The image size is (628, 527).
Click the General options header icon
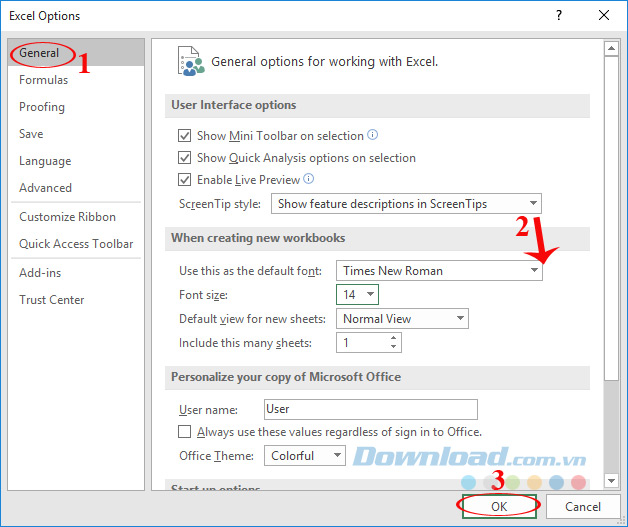[191, 61]
